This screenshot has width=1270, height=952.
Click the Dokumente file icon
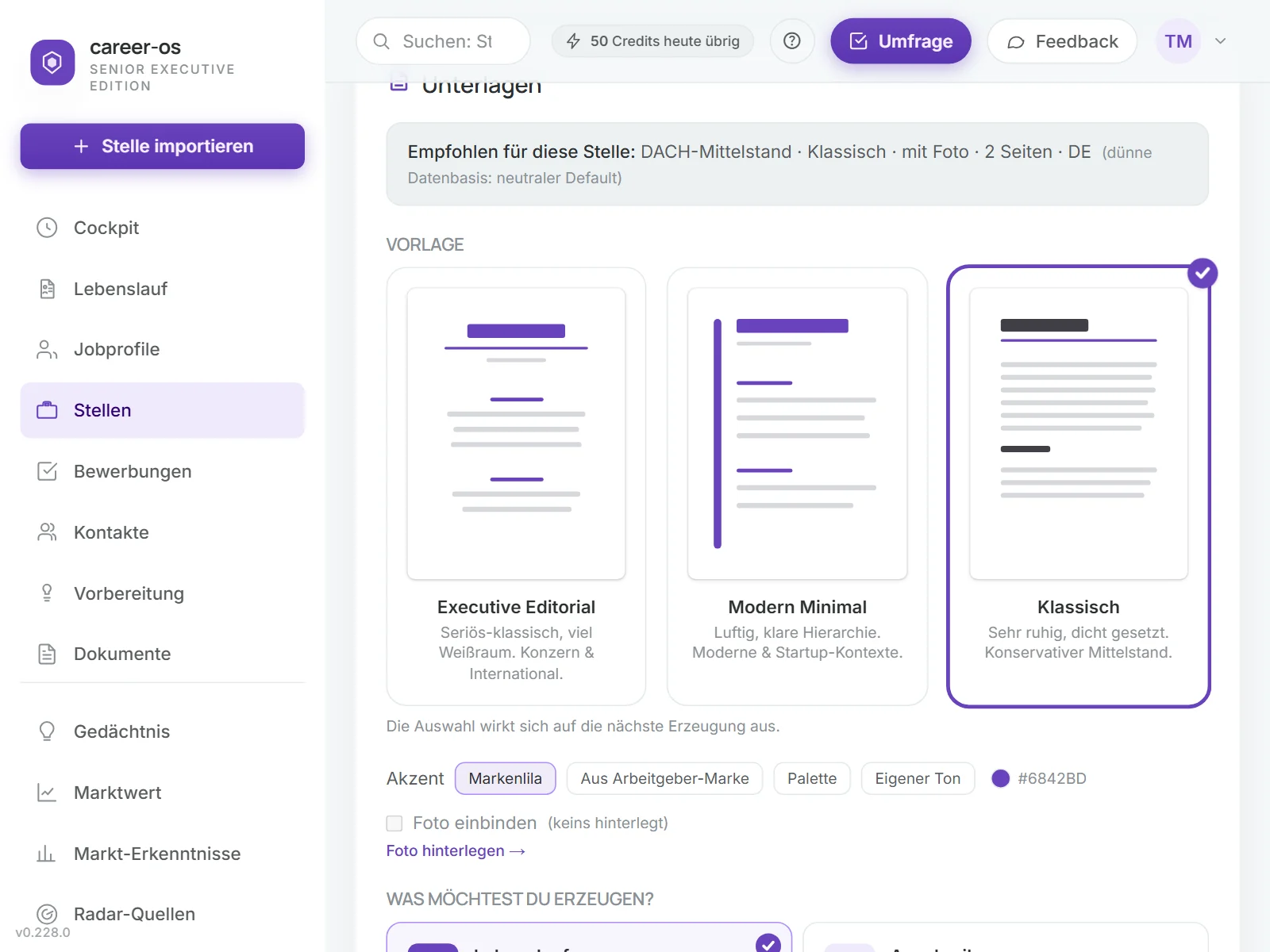[x=47, y=654]
